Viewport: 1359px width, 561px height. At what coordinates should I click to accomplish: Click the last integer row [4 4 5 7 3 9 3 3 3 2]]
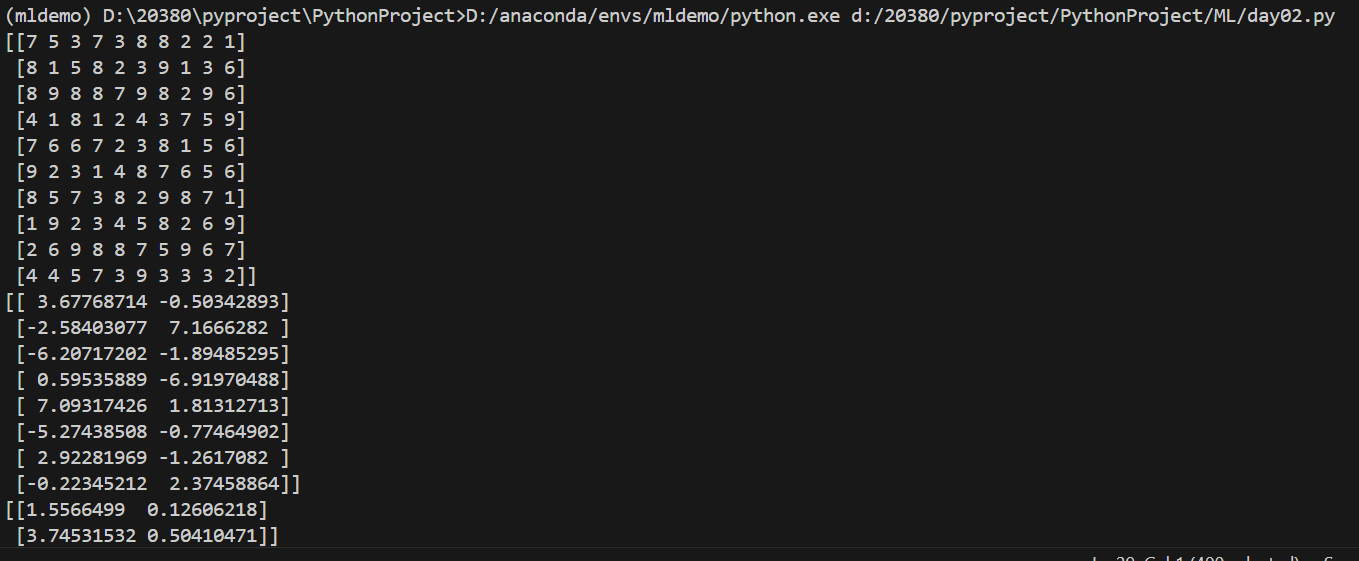pyautogui.click(x=136, y=276)
